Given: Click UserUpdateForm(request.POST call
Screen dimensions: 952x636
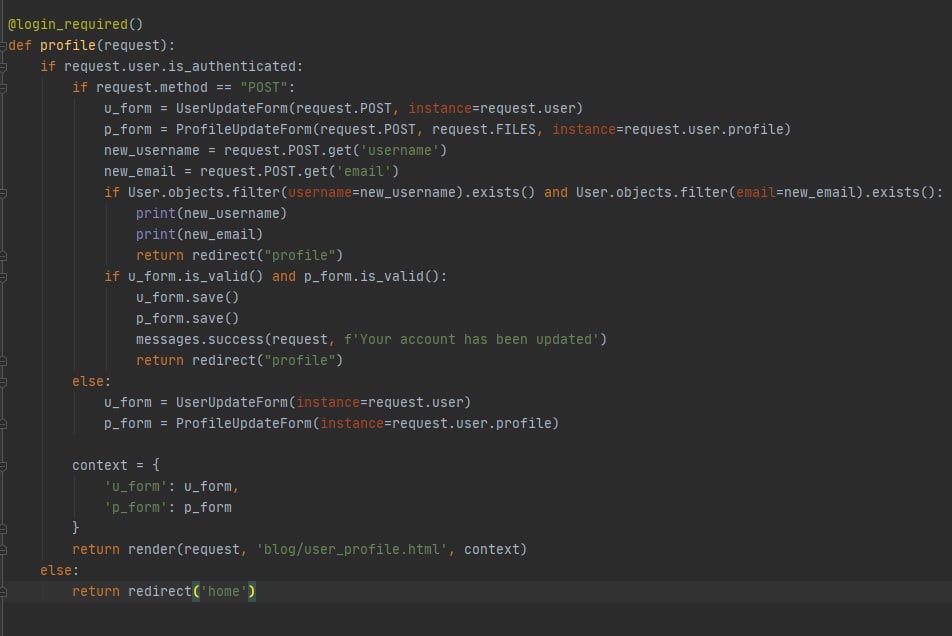Looking at the screenshot, I should [x=284, y=108].
